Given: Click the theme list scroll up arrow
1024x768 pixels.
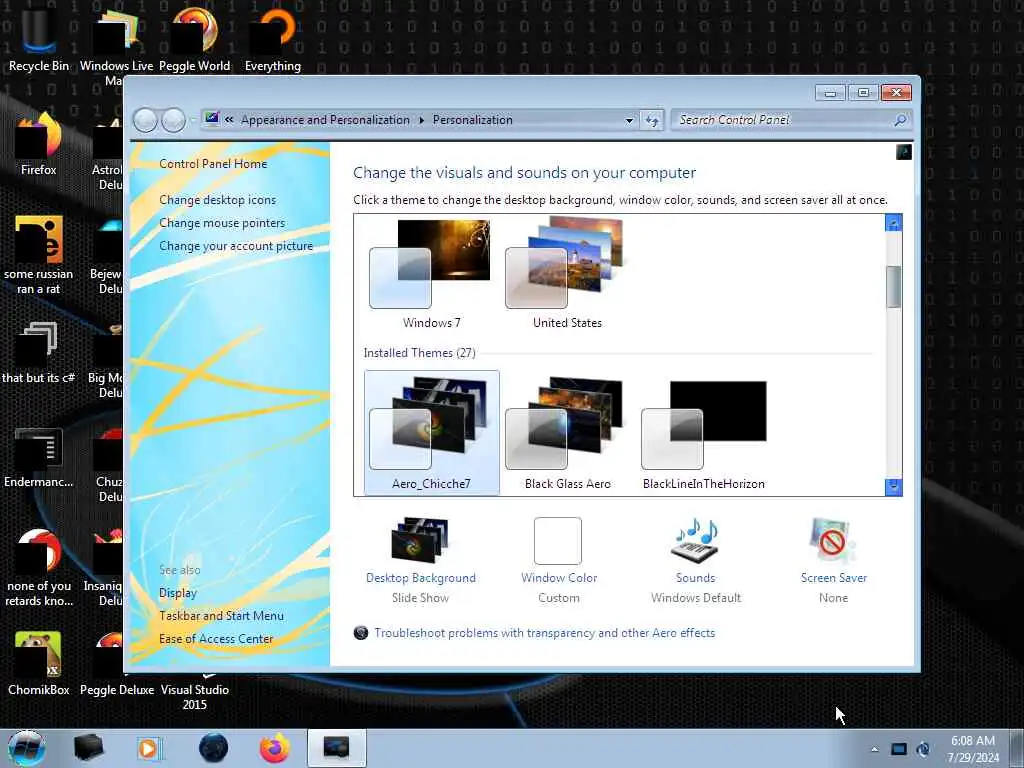Looking at the screenshot, I should [x=893, y=223].
